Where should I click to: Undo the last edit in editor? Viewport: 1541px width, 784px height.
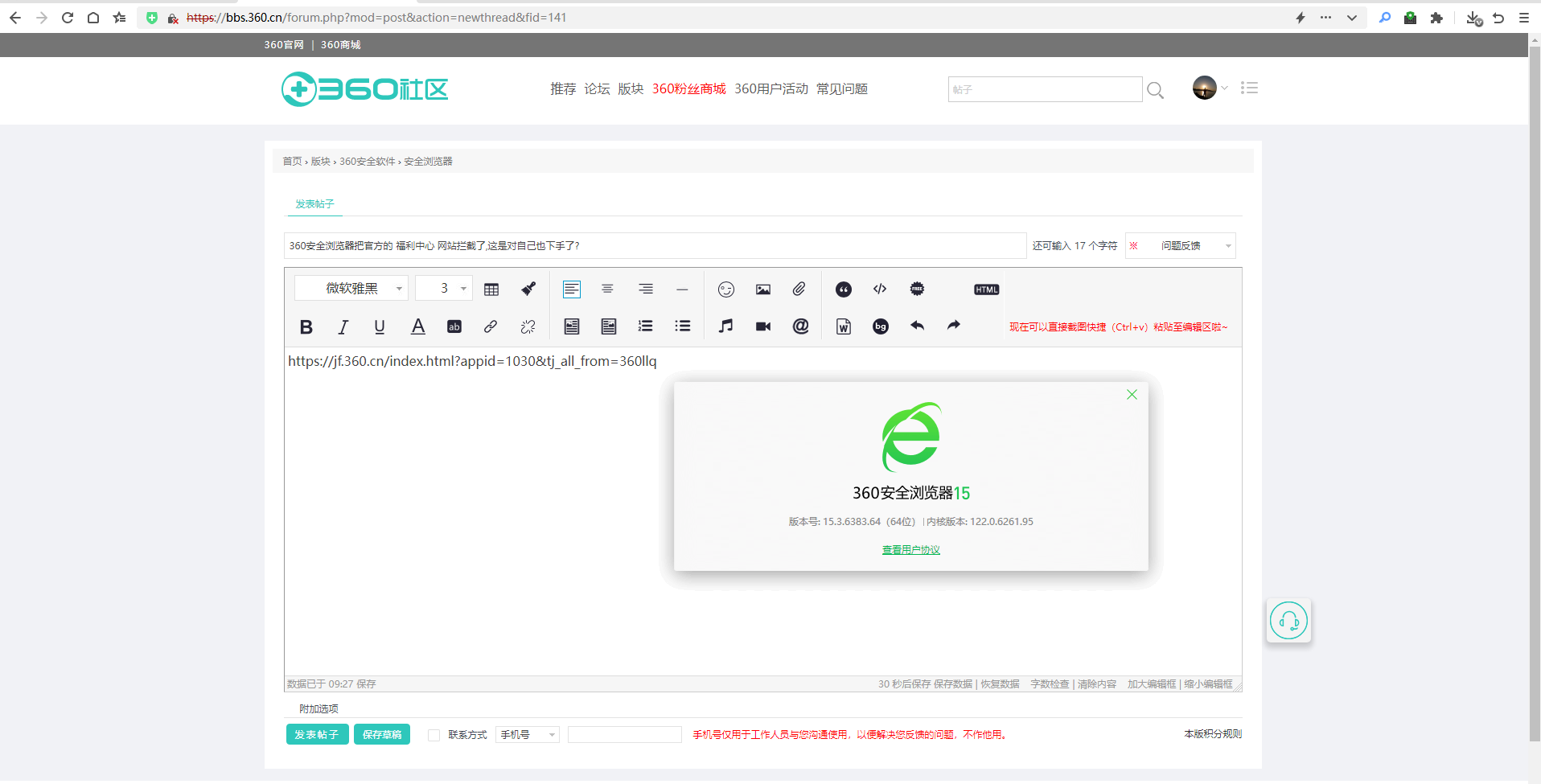[x=918, y=326]
